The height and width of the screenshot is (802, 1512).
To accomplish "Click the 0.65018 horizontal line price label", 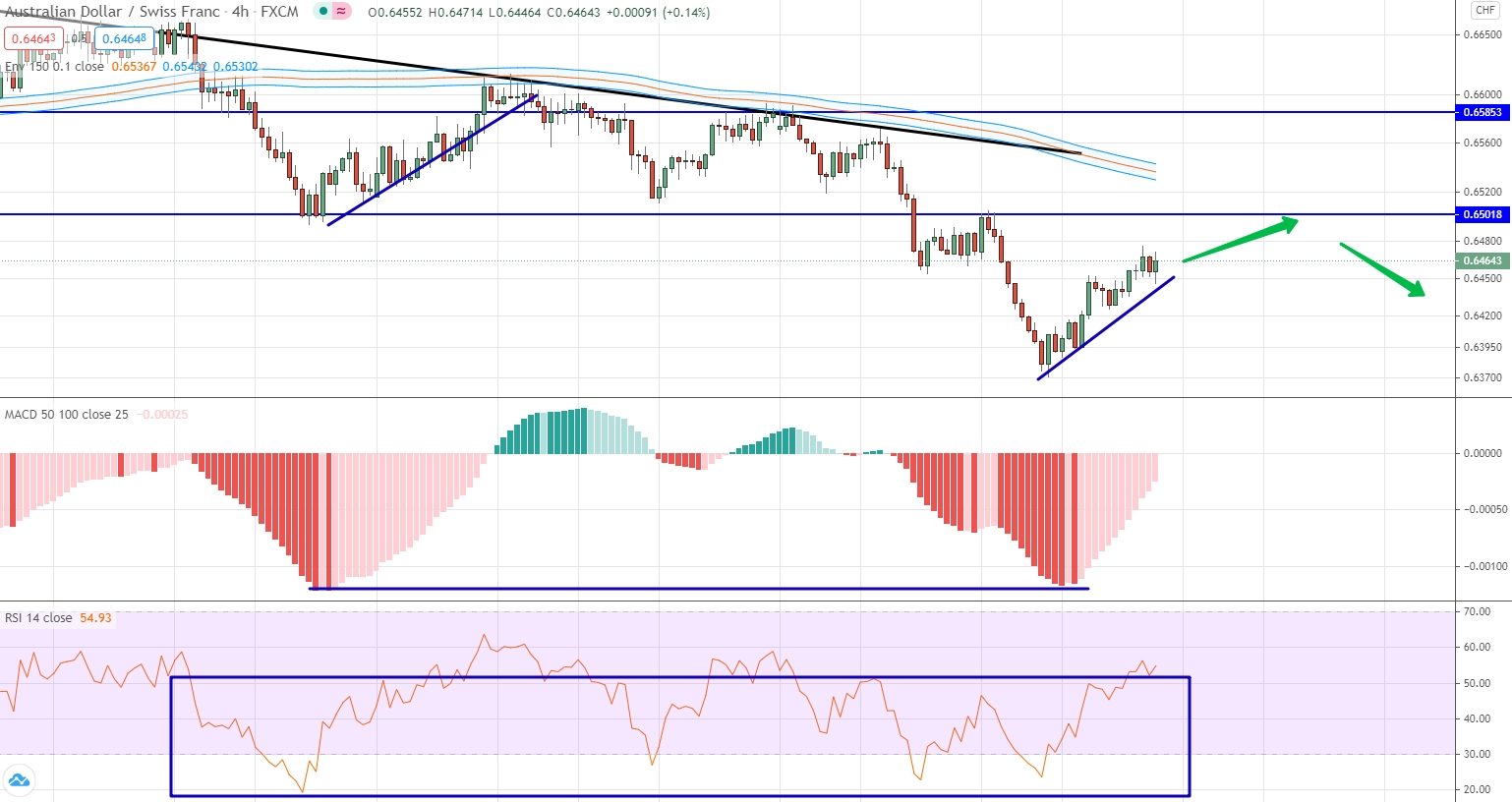I will point(1483,214).
